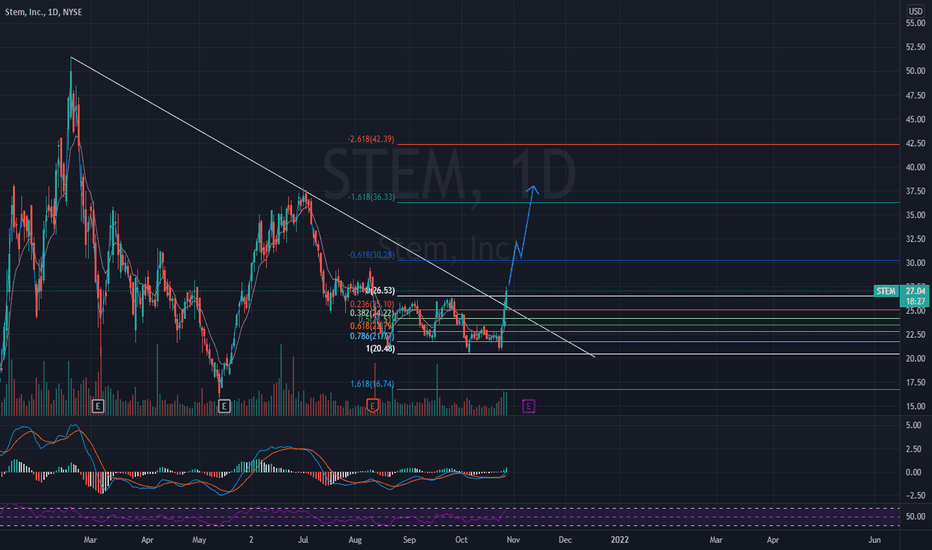Image resolution: width=932 pixels, height=550 pixels.
Task: Open the red earnings E marker in August
Action: (x=373, y=406)
